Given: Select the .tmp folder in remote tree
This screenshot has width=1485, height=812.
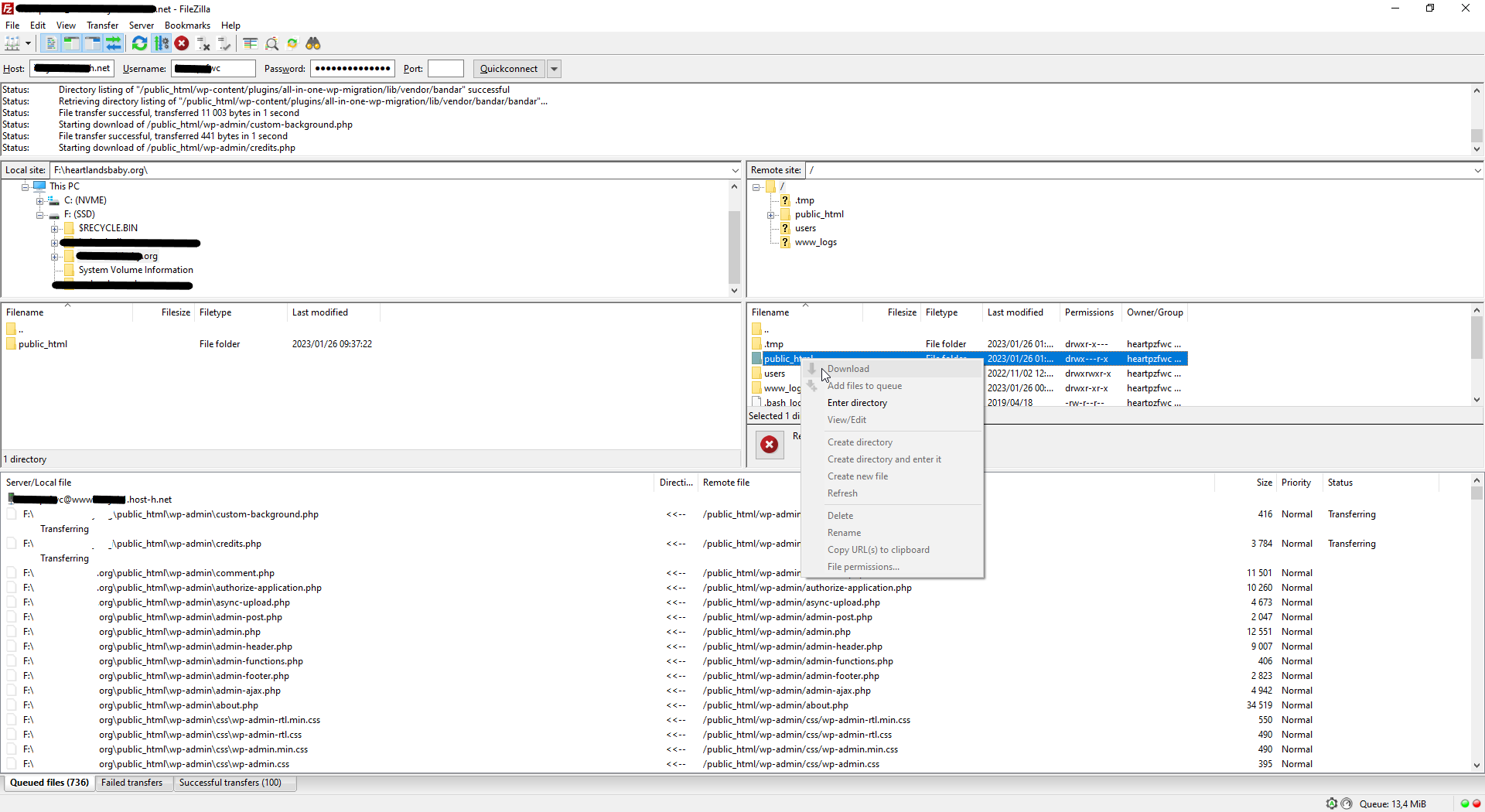Looking at the screenshot, I should [x=804, y=200].
